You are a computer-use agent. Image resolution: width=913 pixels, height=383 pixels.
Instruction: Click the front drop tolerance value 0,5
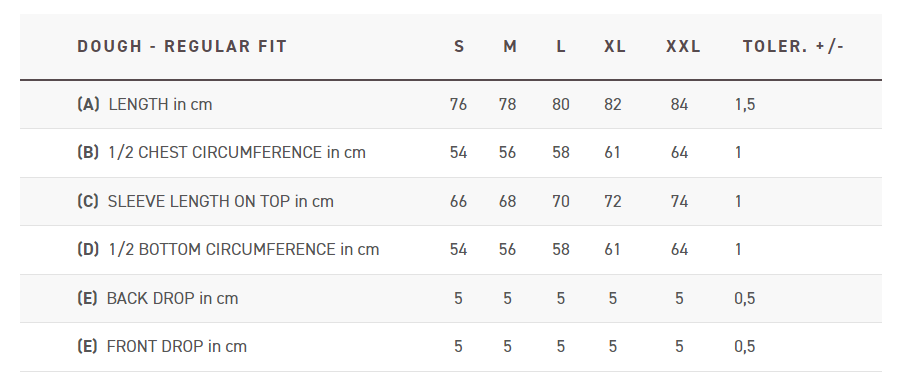[745, 347]
